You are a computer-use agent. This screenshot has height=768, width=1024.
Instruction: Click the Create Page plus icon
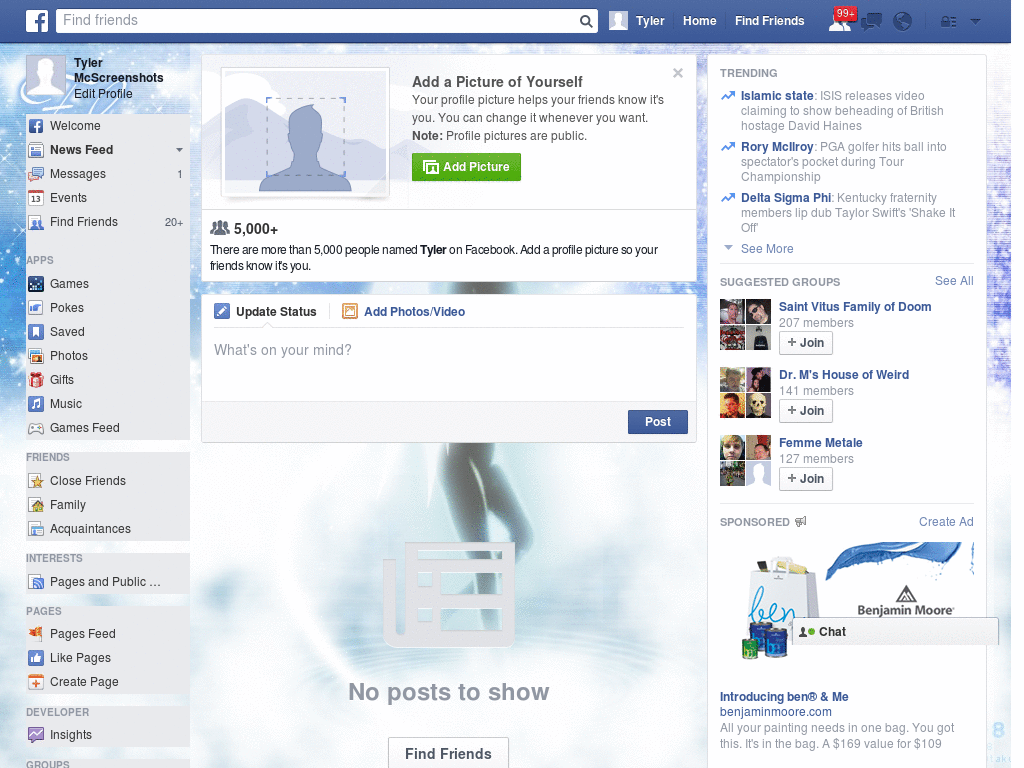36,682
